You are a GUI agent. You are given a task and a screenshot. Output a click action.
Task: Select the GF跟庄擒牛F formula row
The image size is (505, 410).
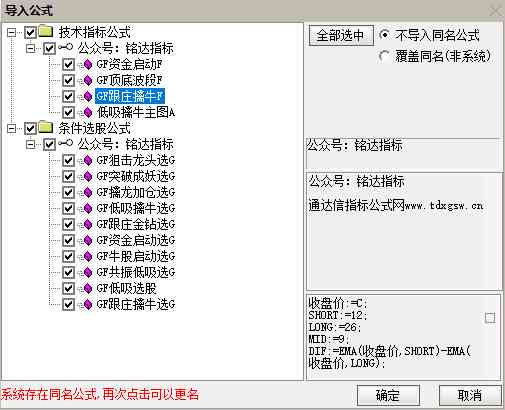(x=130, y=96)
